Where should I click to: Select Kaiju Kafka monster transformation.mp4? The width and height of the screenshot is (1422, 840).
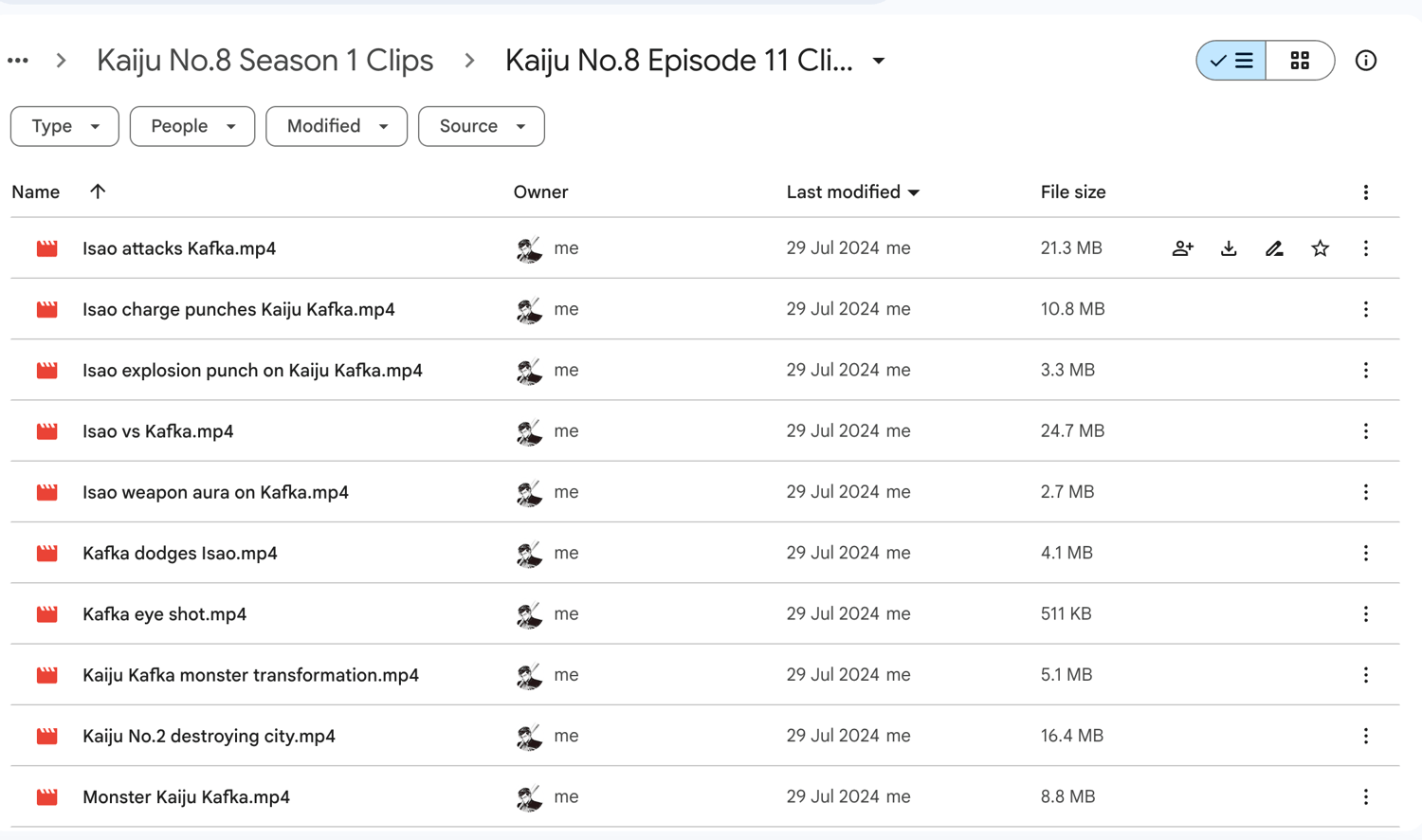click(x=250, y=675)
